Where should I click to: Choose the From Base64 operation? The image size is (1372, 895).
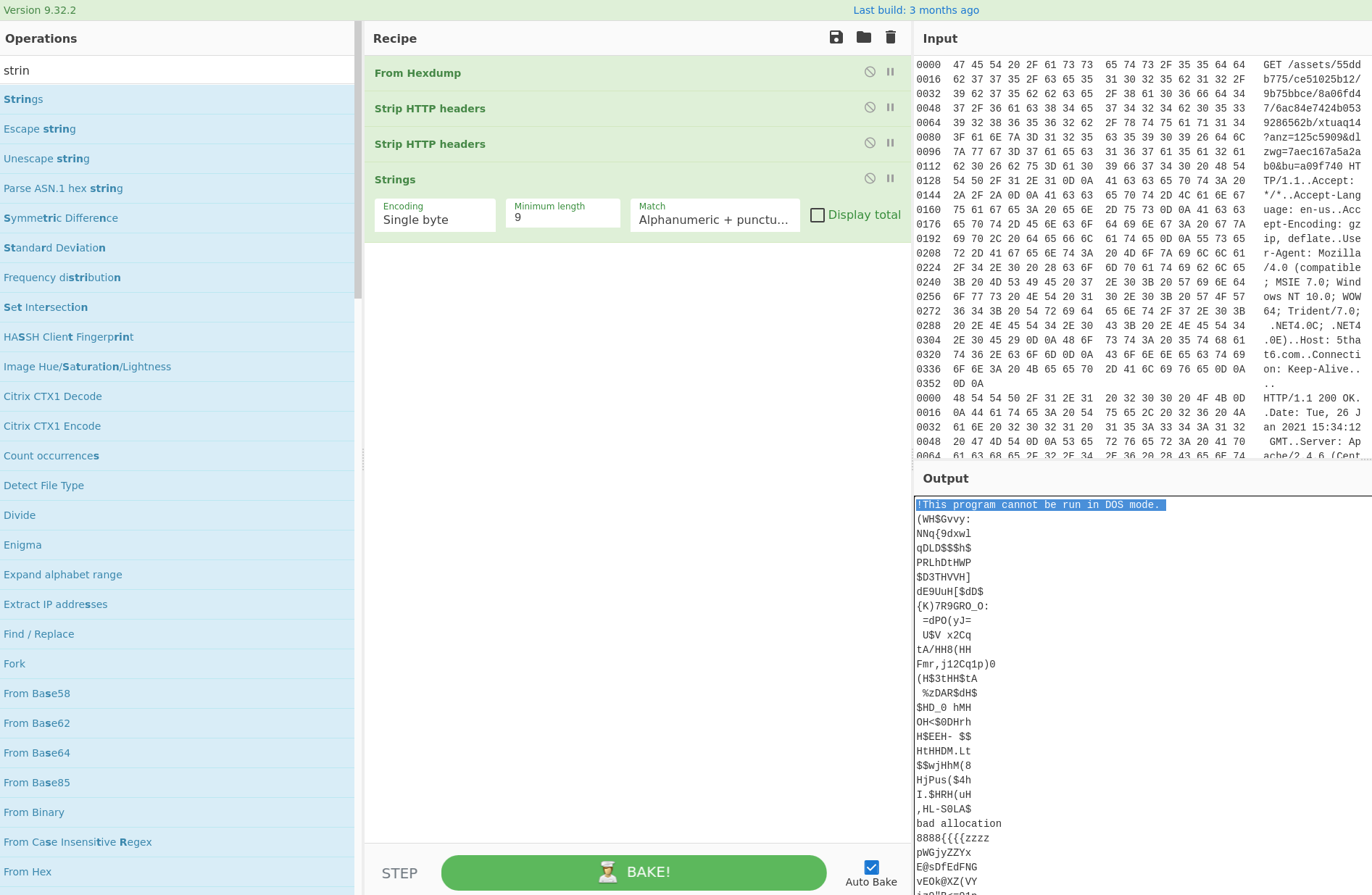177,753
